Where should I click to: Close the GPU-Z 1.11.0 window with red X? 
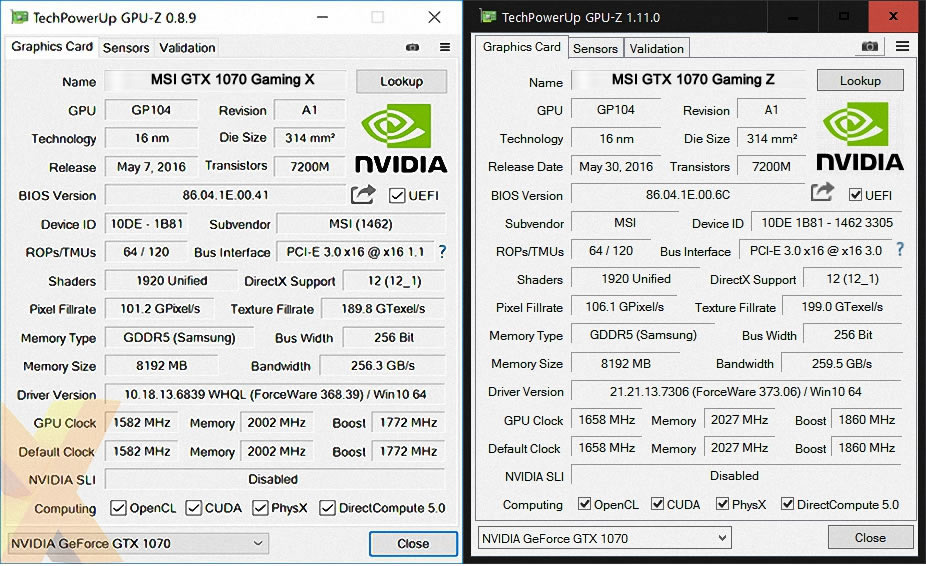pos(893,16)
